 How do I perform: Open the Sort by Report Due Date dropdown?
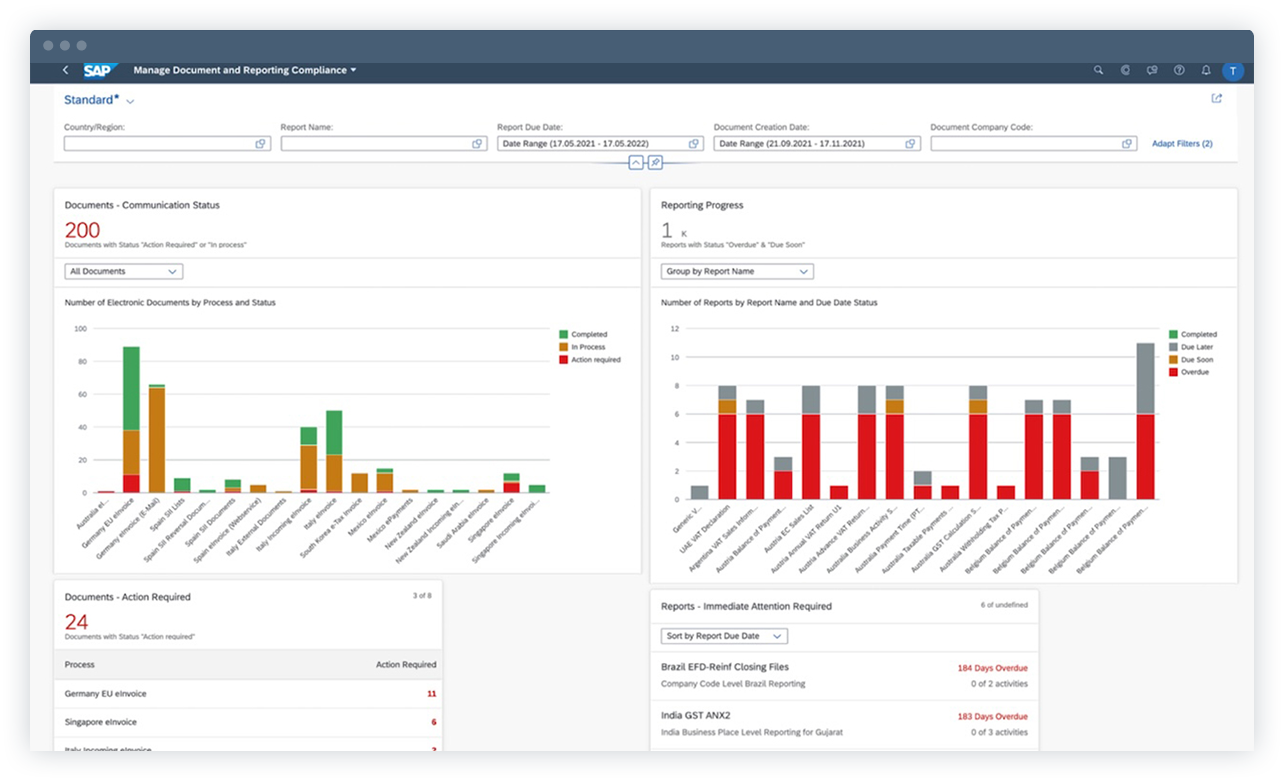tap(722, 636)
